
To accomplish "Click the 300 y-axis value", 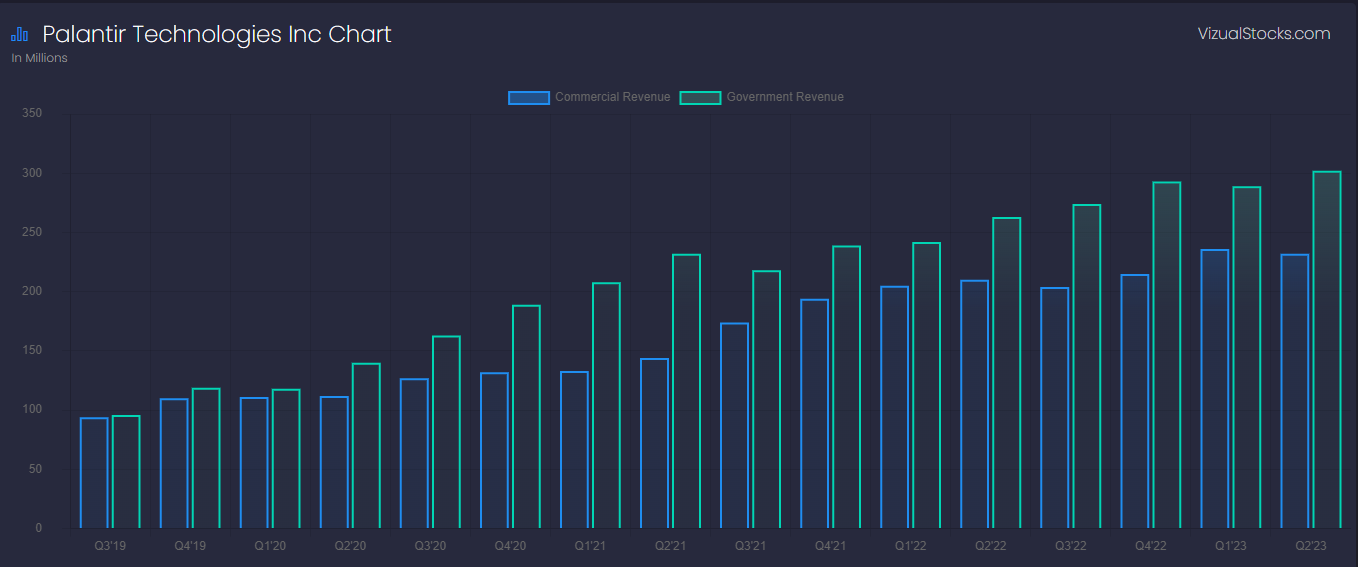I will pos(32,173).
